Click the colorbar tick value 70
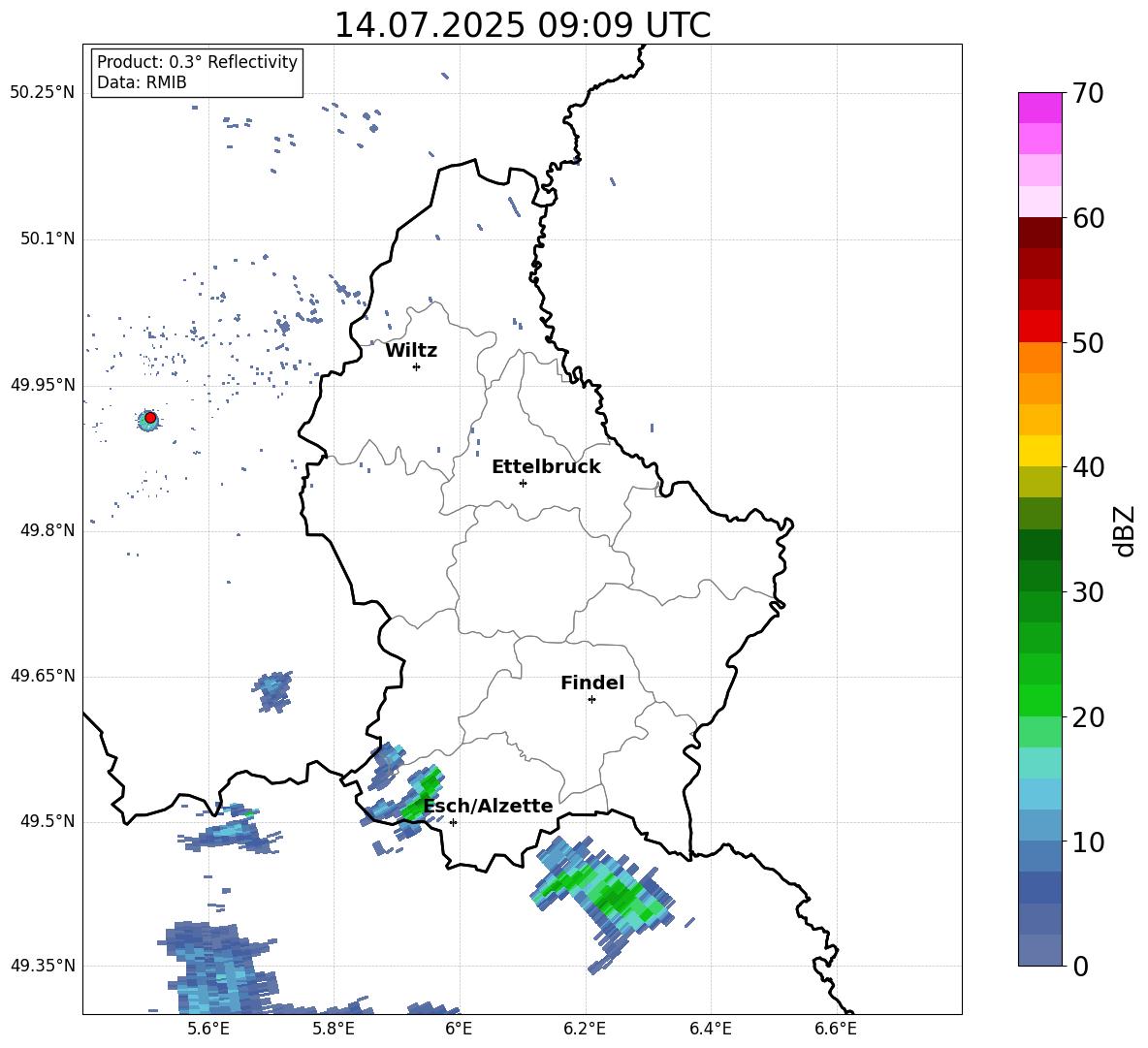Screen dimensions: 1148x1048 coord(1088,93)
